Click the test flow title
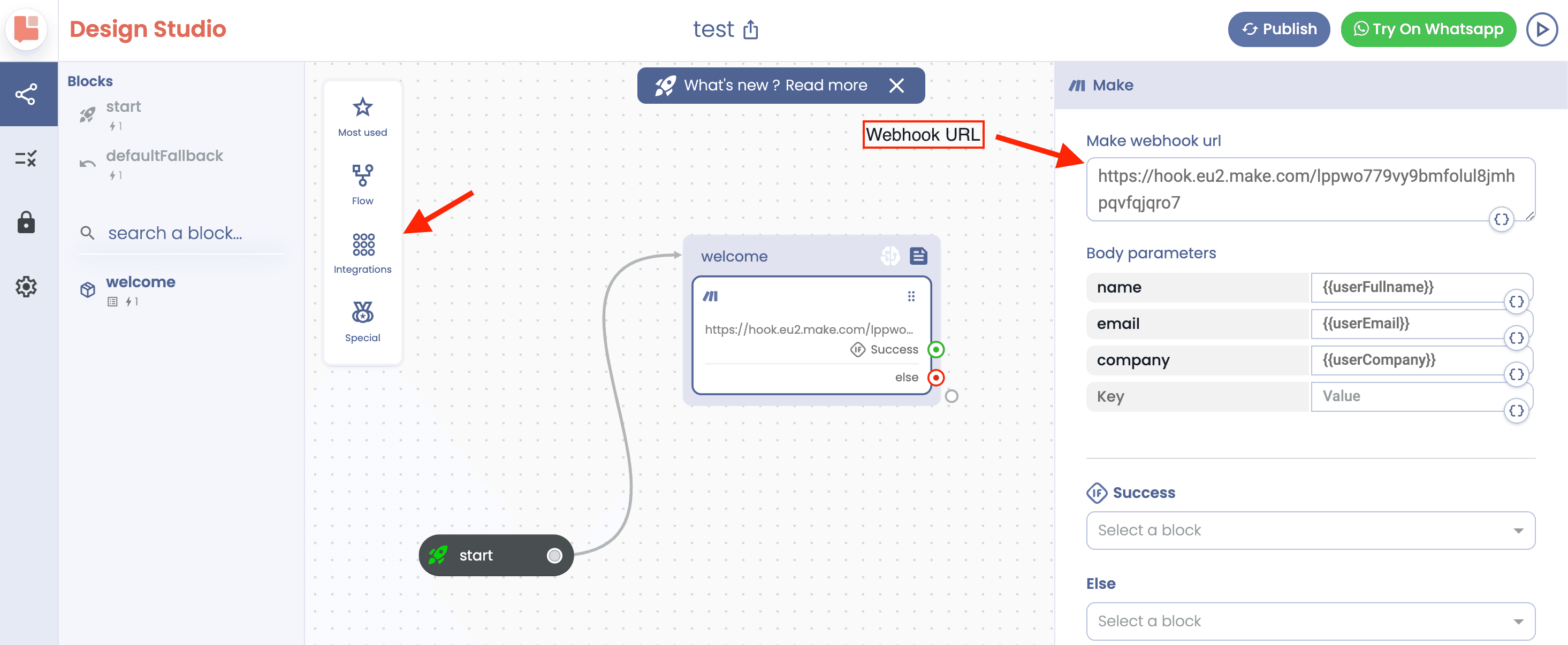1568x645 pixels. 713,29
